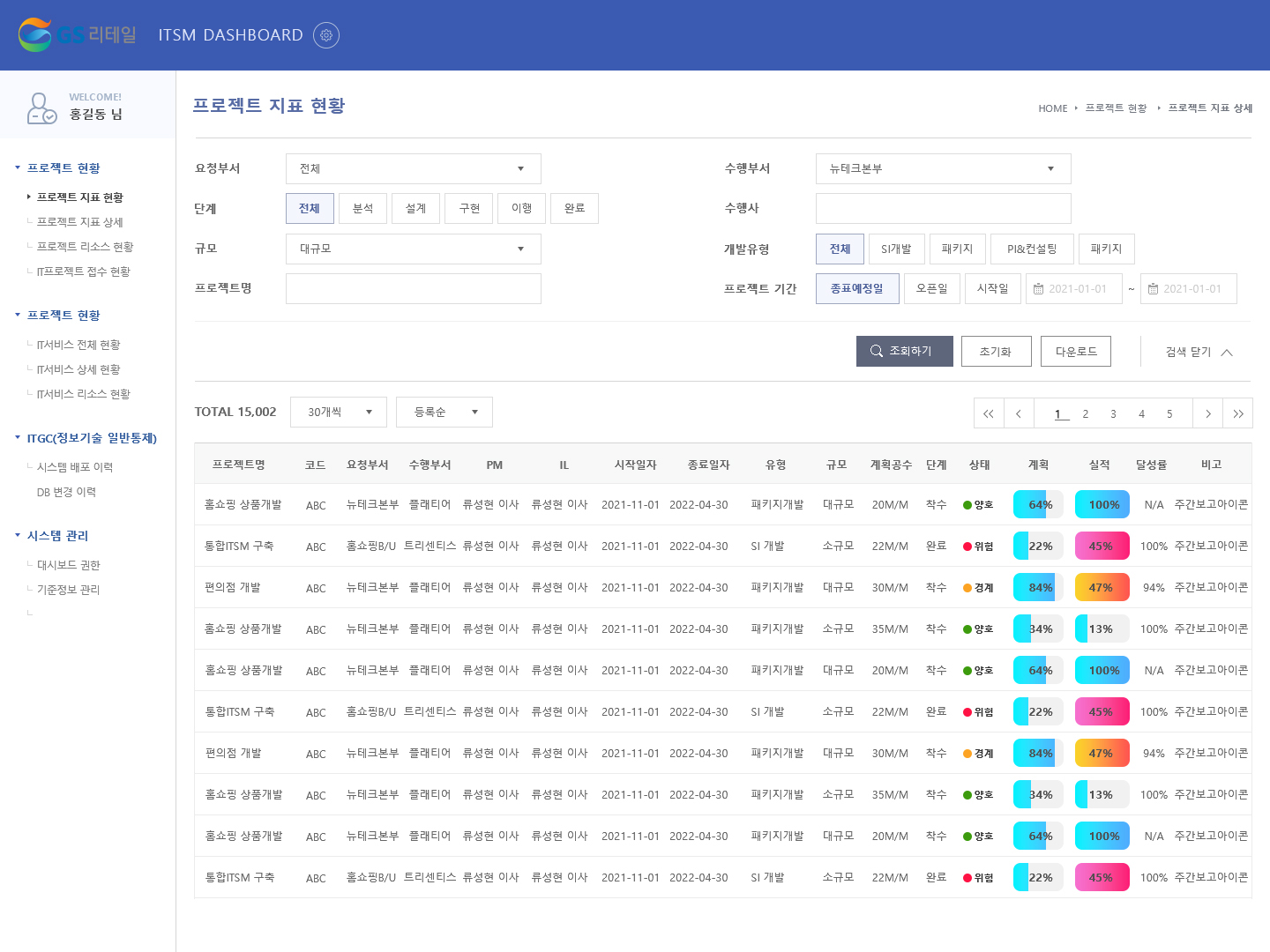1270x952 pixels.
Task: Click 프로젝트 현황 breadcrumb link
Action: (1116, 108)
